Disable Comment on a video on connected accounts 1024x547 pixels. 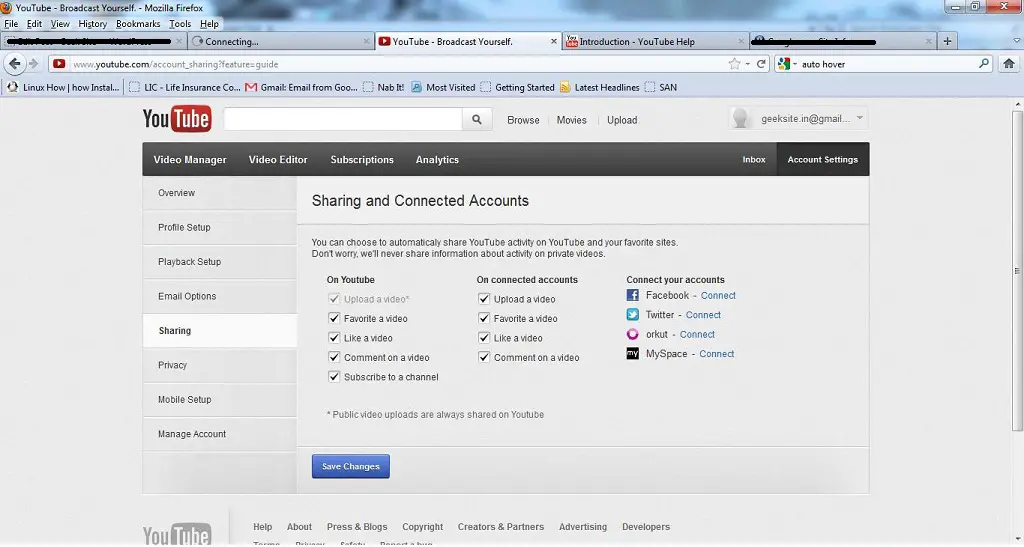(x=484, y=358)
